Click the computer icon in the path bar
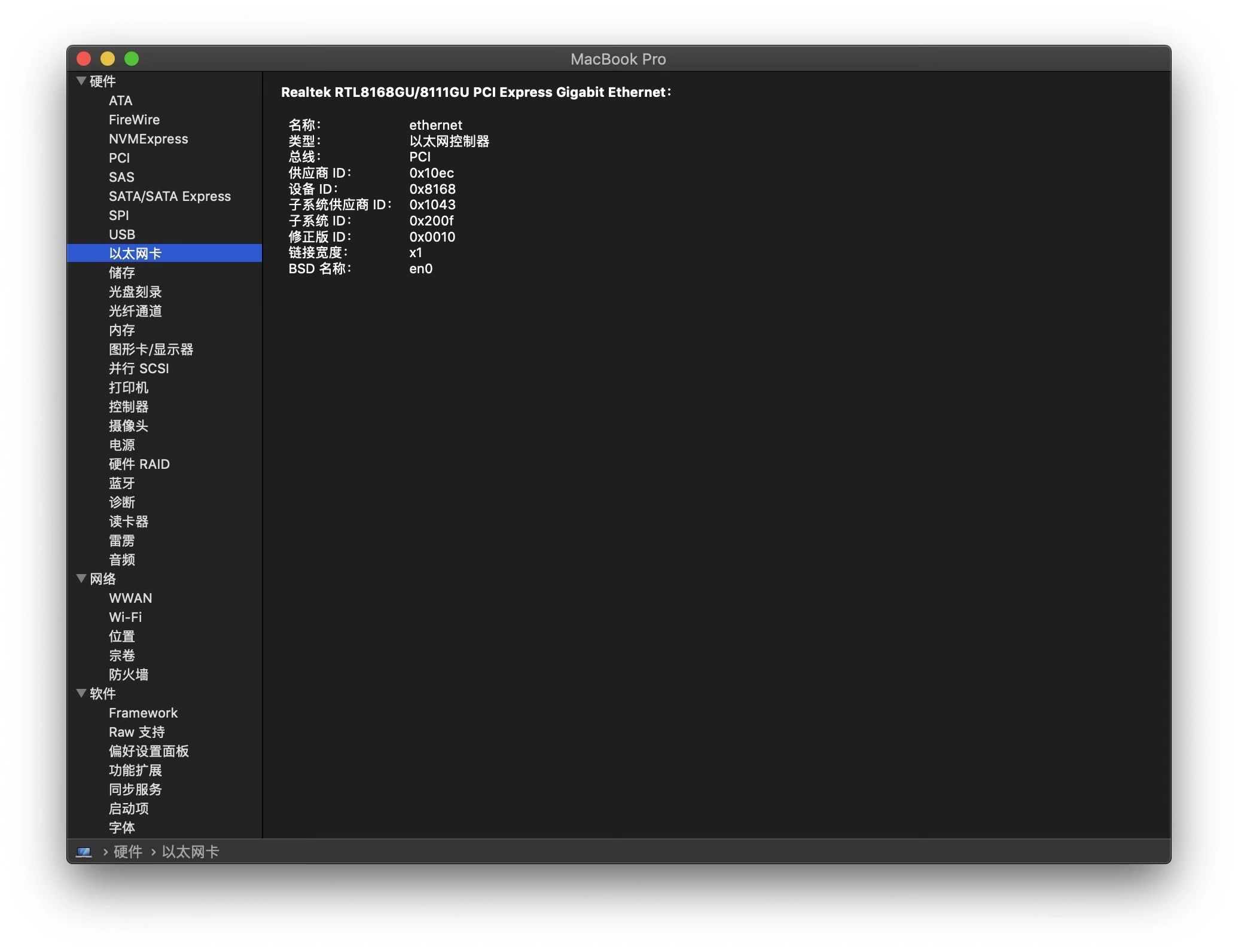 tap(84, 852)
